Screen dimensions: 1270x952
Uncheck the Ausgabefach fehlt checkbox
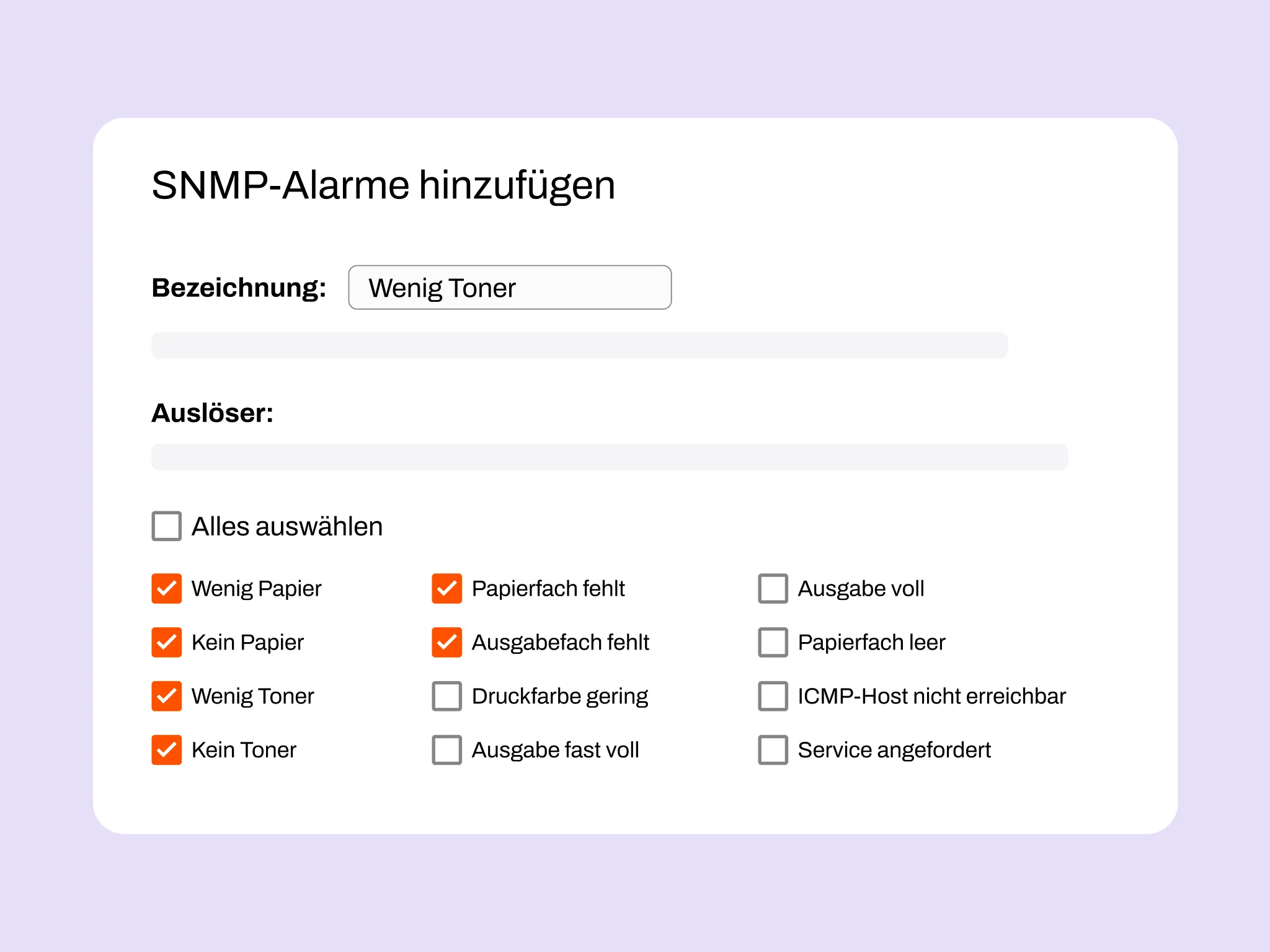click(447, 642)
